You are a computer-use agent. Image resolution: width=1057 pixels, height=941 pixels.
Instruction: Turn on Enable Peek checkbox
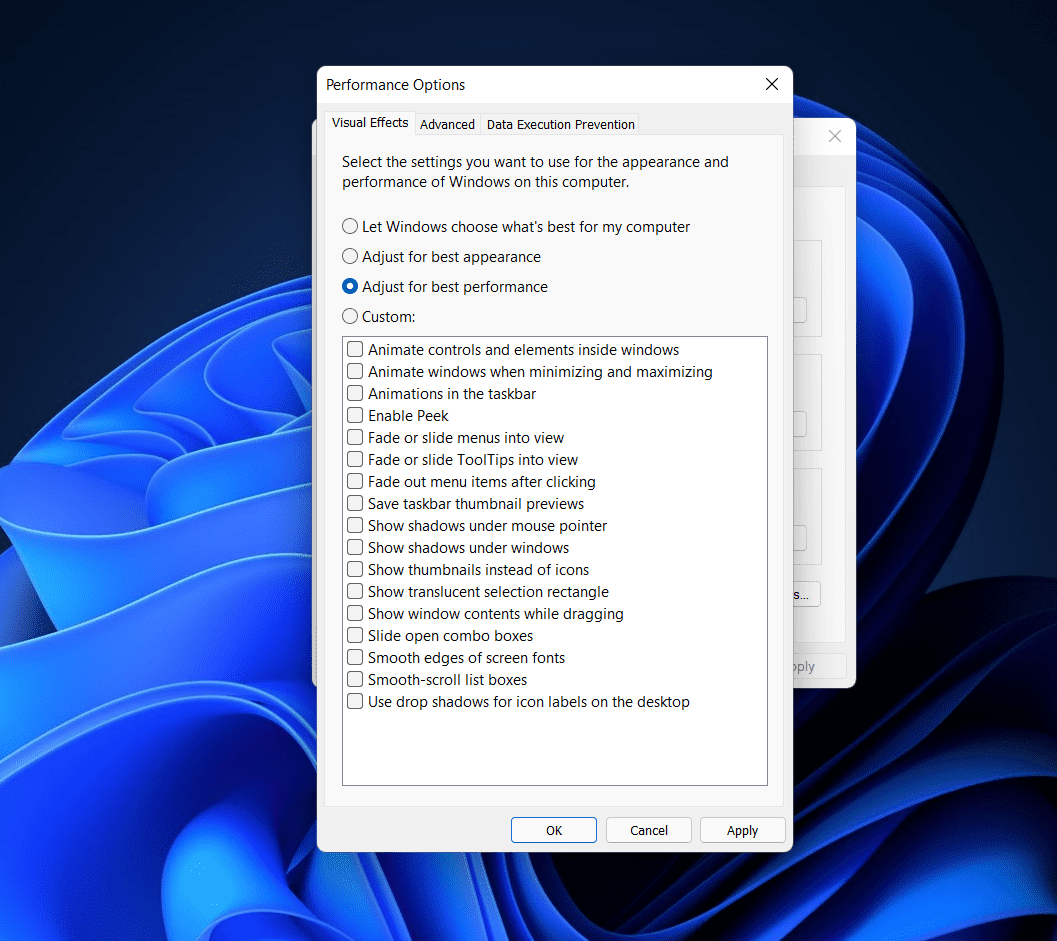pos(355,416)
